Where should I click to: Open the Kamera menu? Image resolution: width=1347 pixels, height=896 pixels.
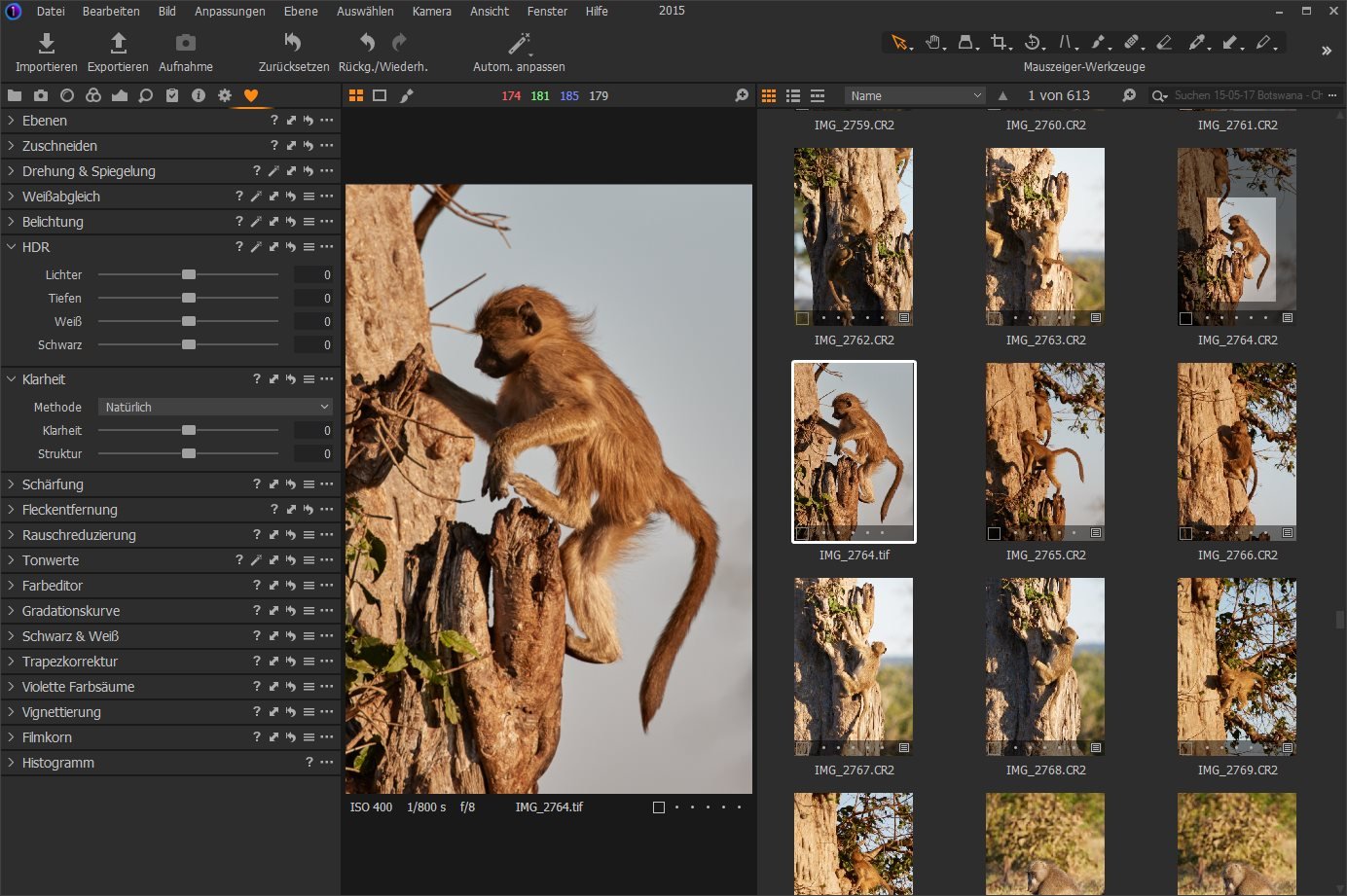431,12
